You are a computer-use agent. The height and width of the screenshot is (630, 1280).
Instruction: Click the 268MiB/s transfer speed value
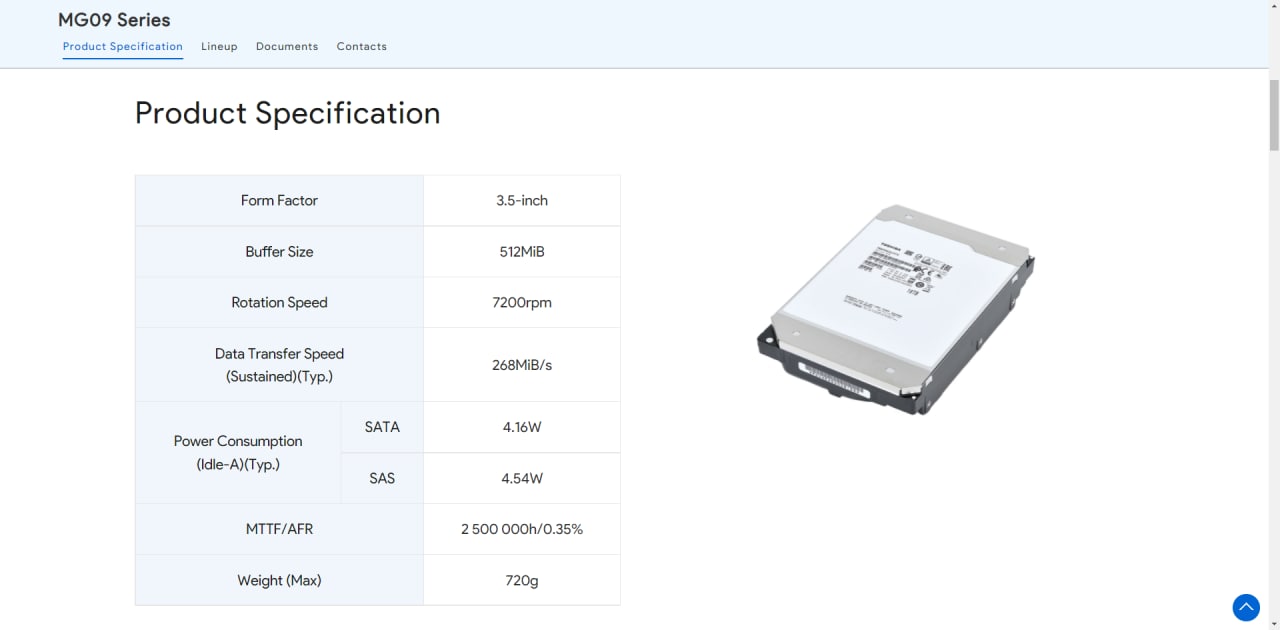[x=522, y=365]
